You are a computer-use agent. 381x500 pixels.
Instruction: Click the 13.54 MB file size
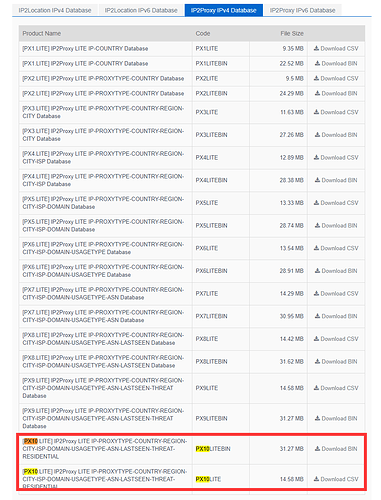pos(292,248)
